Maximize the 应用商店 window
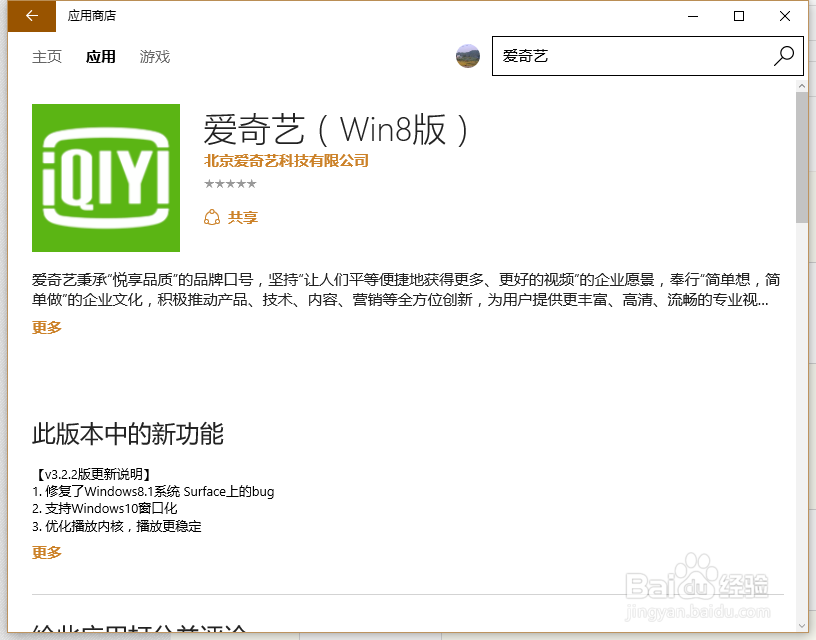The image size is (816, 640). pyautogui.click(x=738, y=16)
